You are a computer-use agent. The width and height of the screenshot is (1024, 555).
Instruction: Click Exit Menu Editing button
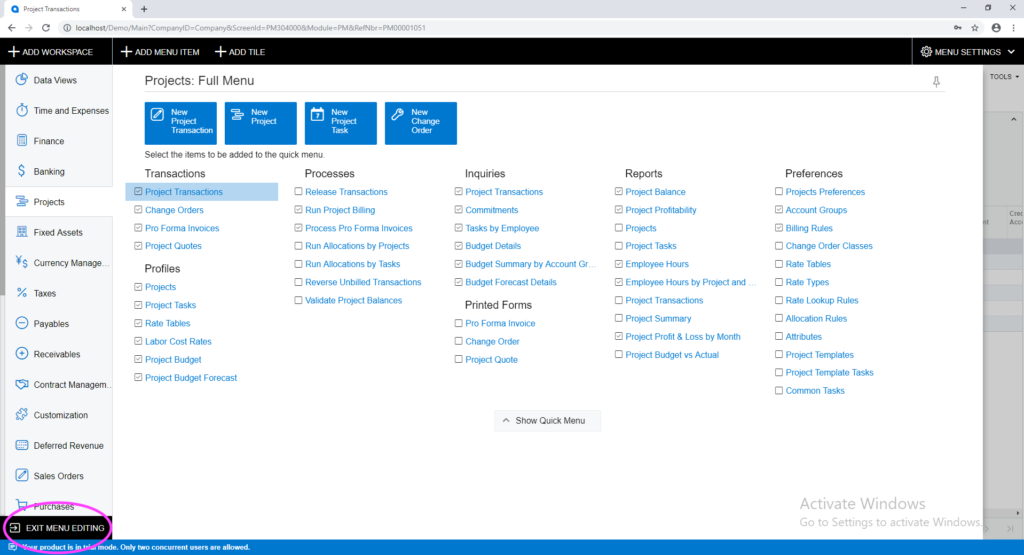tap(57, 528)
